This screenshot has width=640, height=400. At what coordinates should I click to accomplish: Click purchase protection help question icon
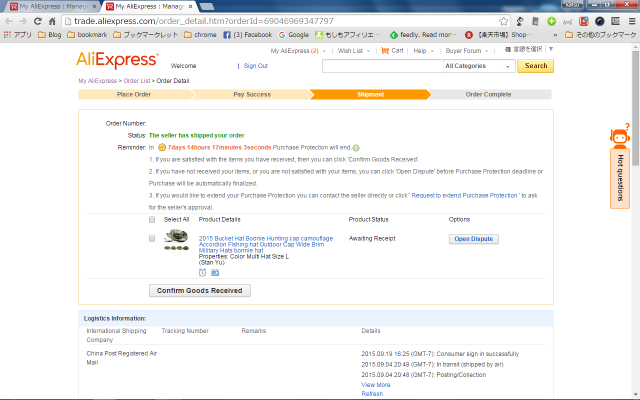coord(356,148)
